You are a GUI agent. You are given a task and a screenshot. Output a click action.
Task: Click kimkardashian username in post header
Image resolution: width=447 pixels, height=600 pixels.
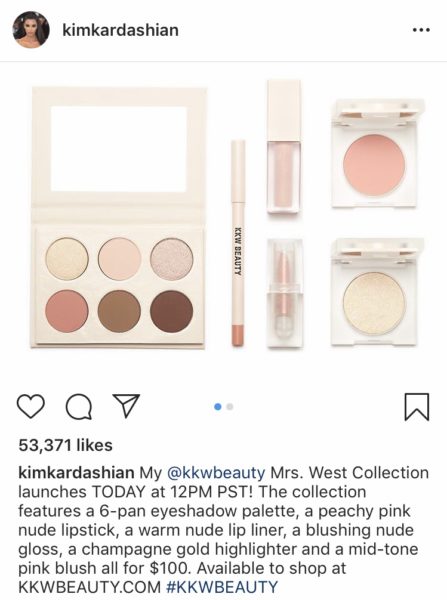120,30
